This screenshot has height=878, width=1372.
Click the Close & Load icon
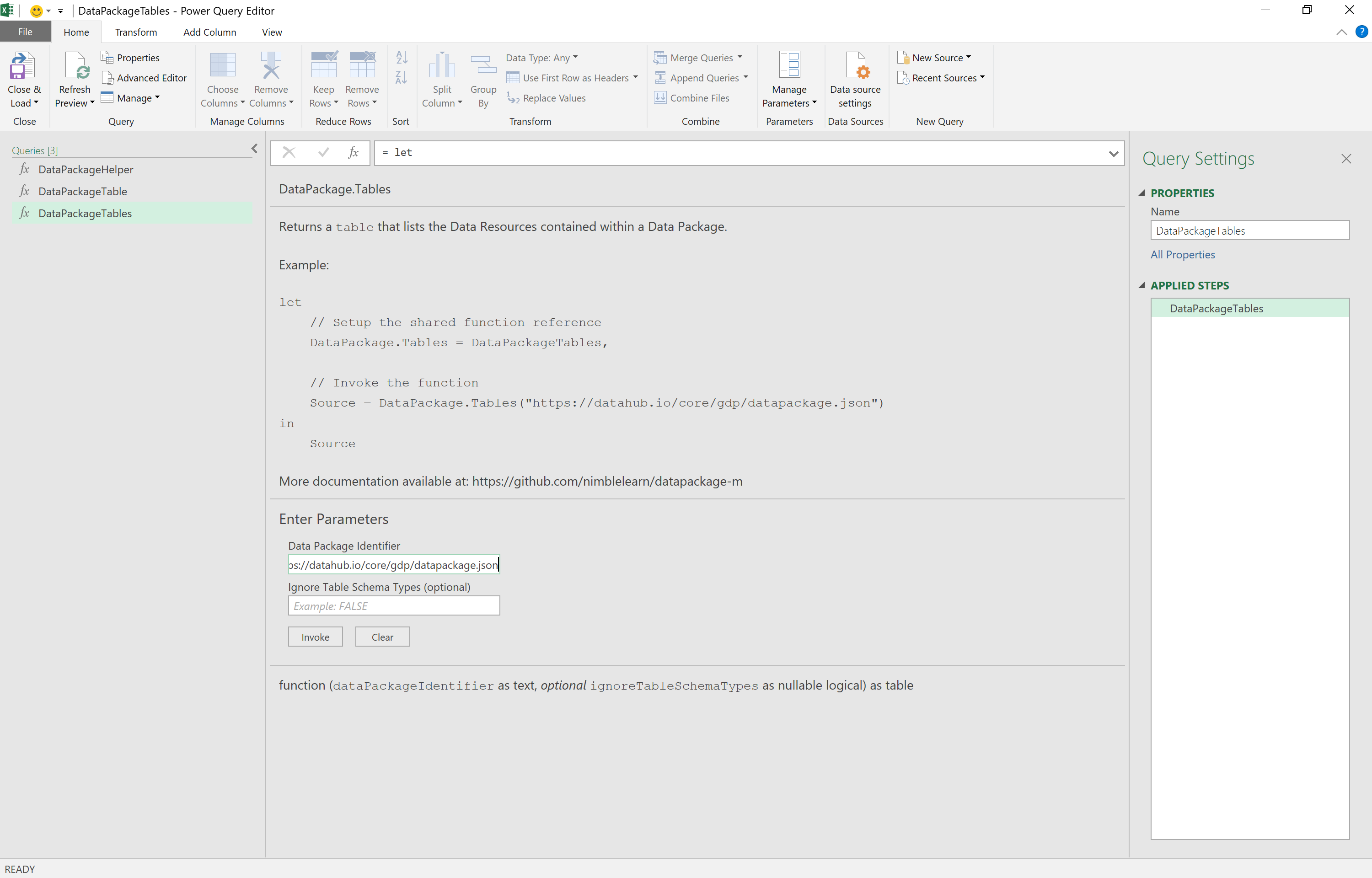point(22,66)
